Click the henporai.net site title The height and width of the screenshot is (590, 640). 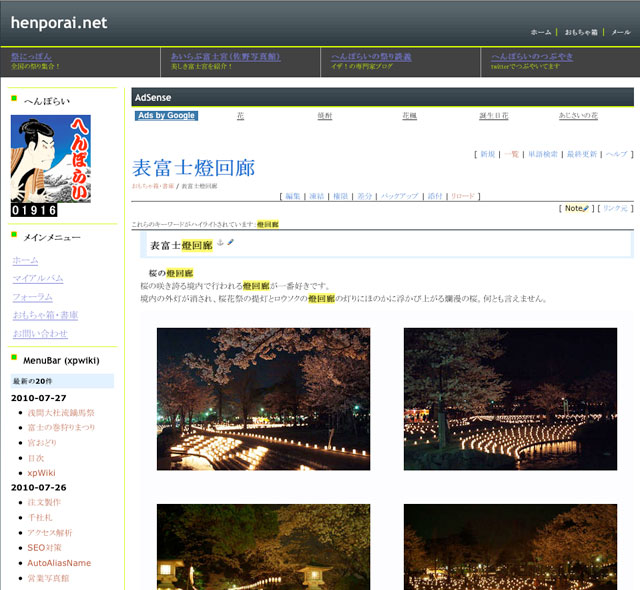pyautogui.click(x=58, y=22)
